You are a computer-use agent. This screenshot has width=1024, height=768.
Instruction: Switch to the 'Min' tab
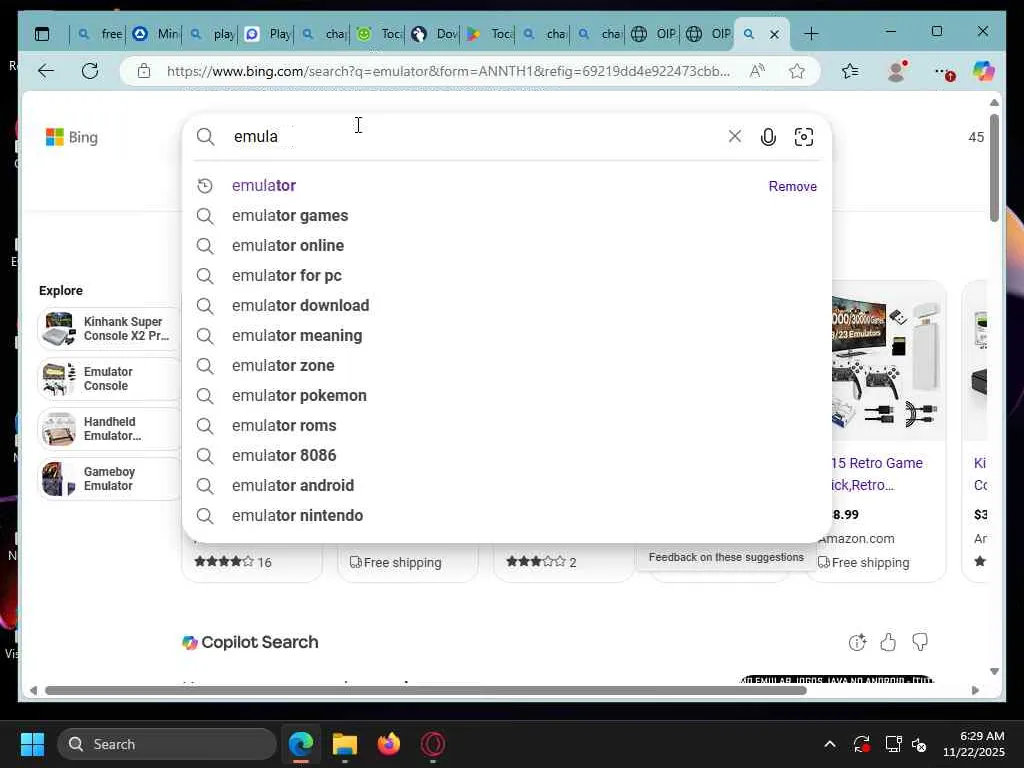click(155, 34)
